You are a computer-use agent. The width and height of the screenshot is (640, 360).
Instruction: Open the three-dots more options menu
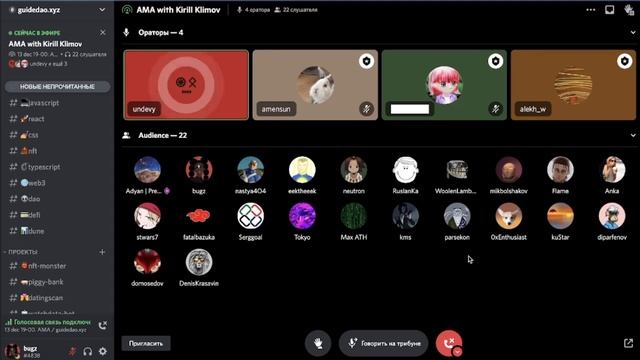pyautogui.click(x=591, y=10)
